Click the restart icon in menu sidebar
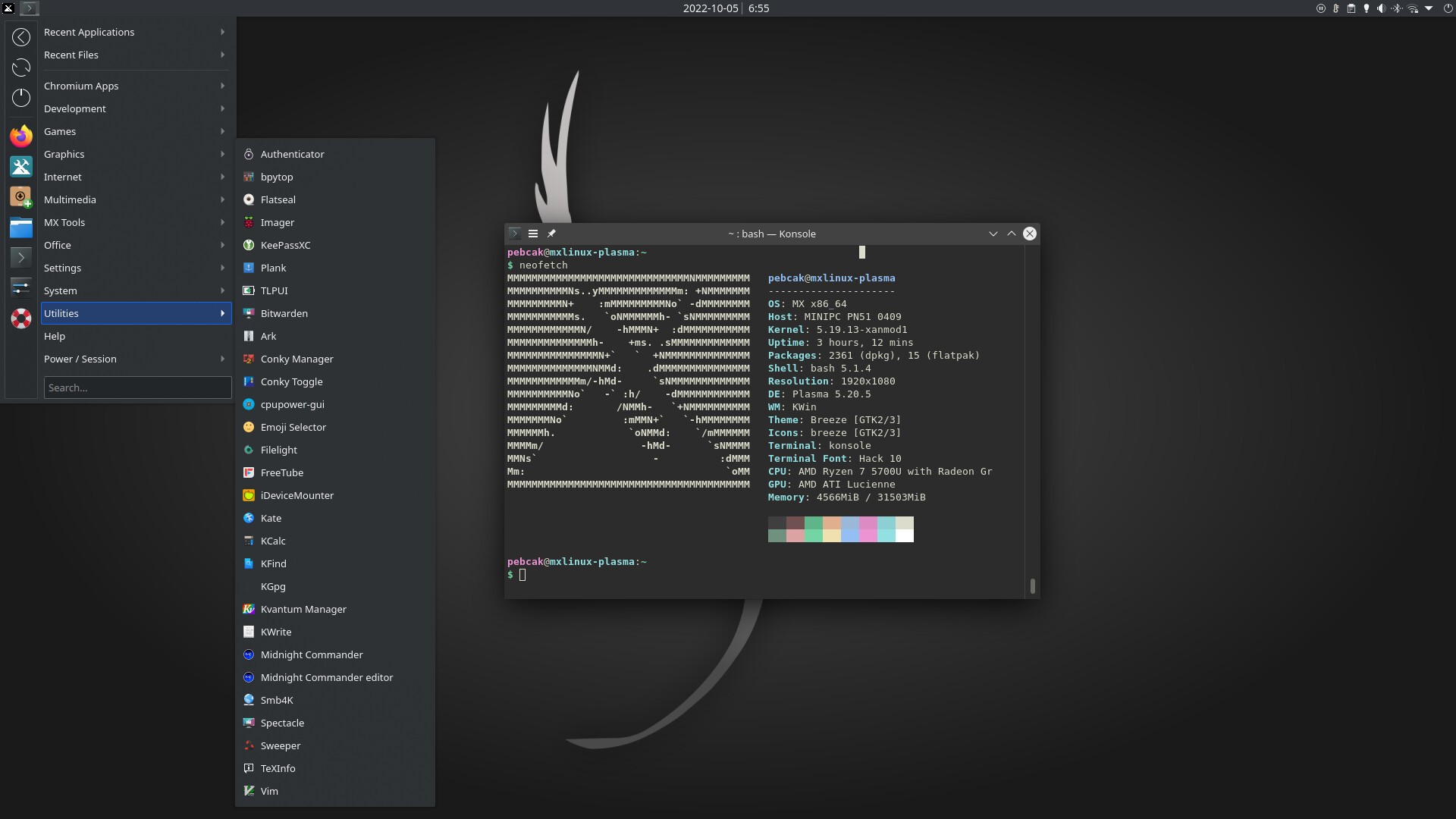This screenshot has height=819, width=1456. 21,67
